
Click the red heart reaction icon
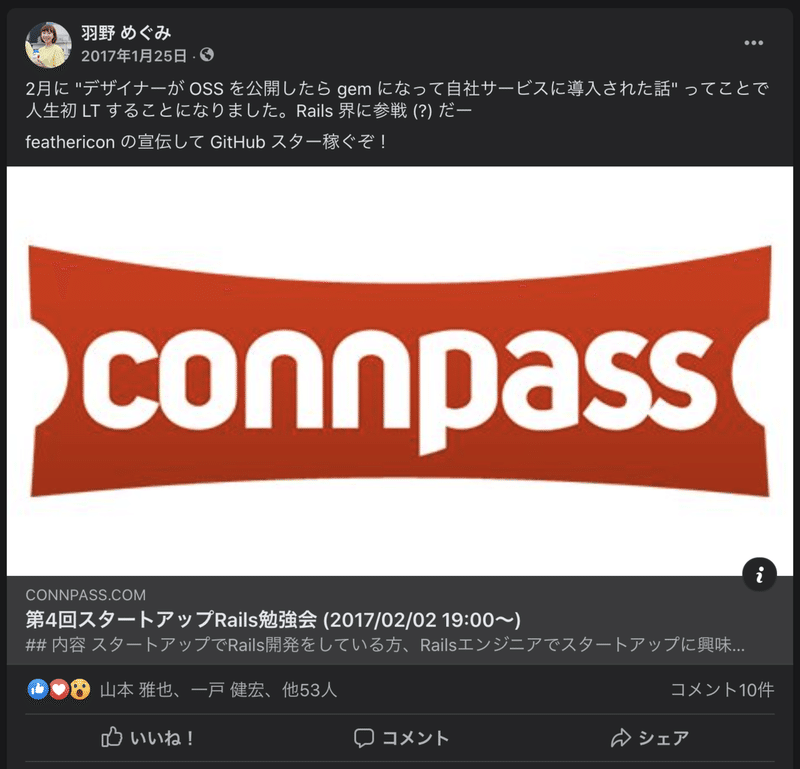point(59,689)
